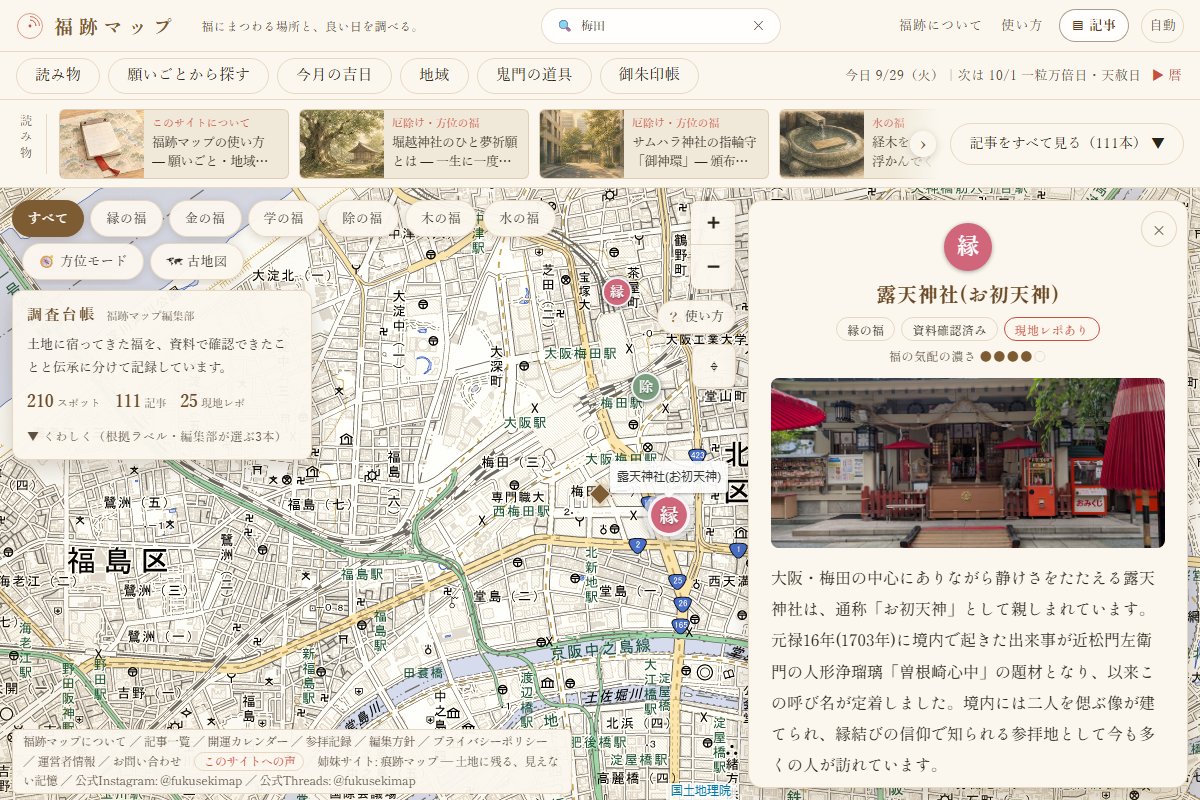1200x800 pixels.
Task: Click the brown diamond marker on the map
Action: tap(600, 493)
